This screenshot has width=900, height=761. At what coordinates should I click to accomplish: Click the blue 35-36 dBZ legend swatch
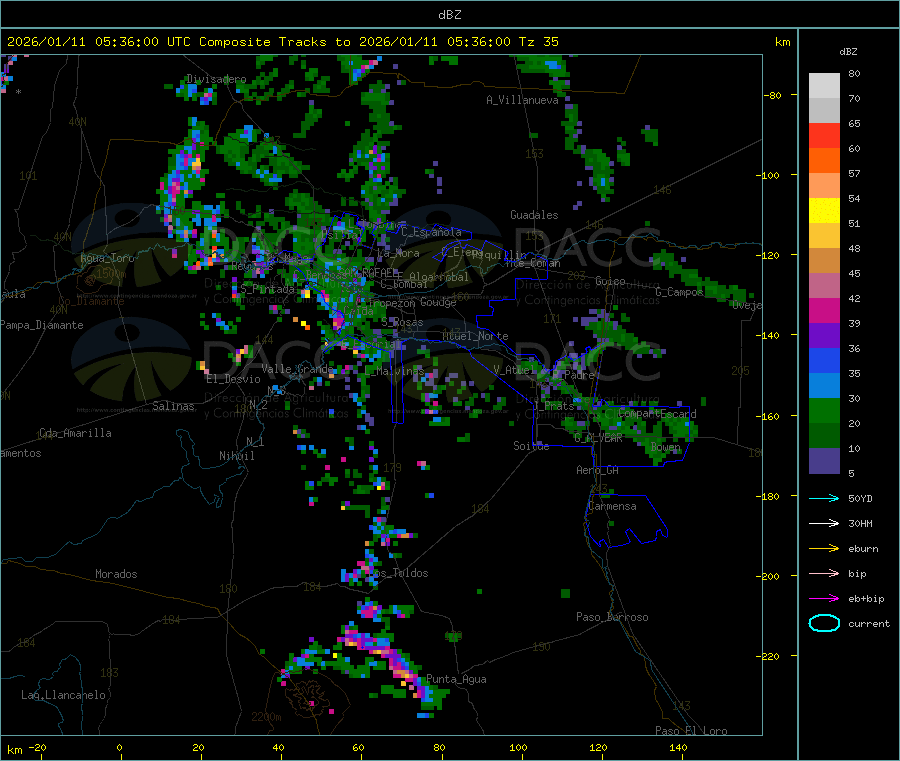[824, 360]
